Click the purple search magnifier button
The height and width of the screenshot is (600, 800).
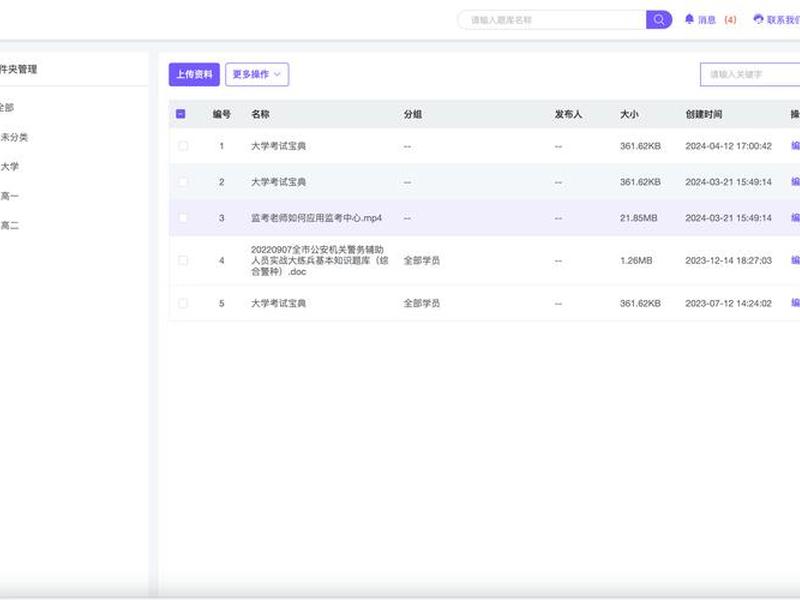pos(659,20)
